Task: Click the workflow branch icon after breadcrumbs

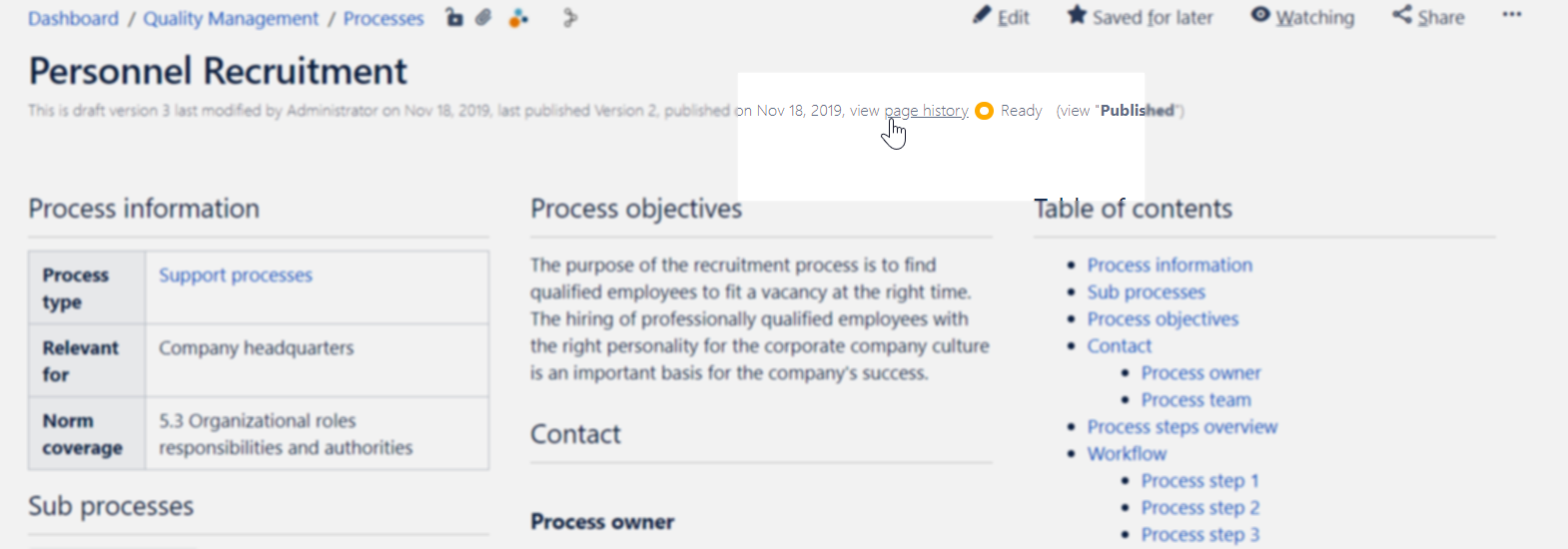Action: tap(569, 18)
